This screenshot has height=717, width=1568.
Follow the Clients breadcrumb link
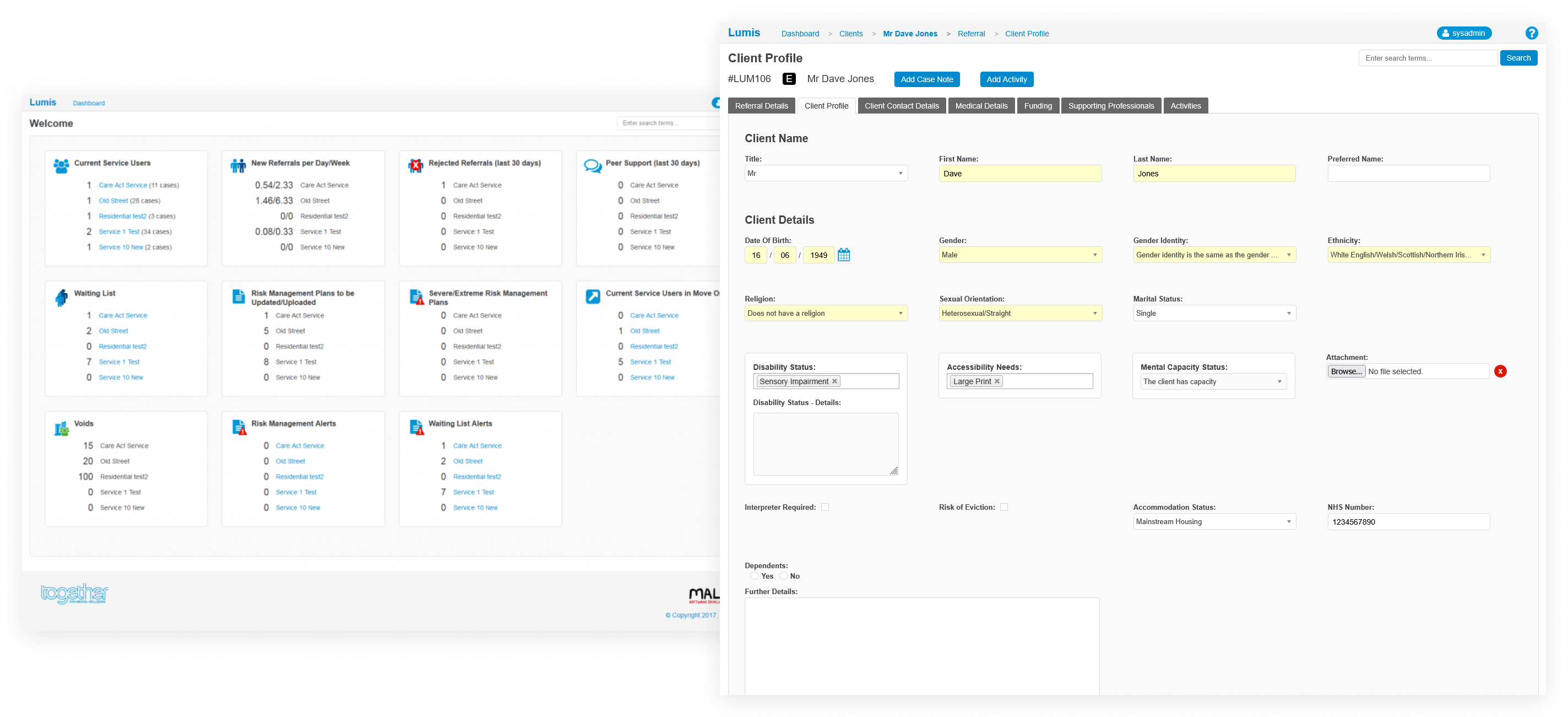point(850,34)
